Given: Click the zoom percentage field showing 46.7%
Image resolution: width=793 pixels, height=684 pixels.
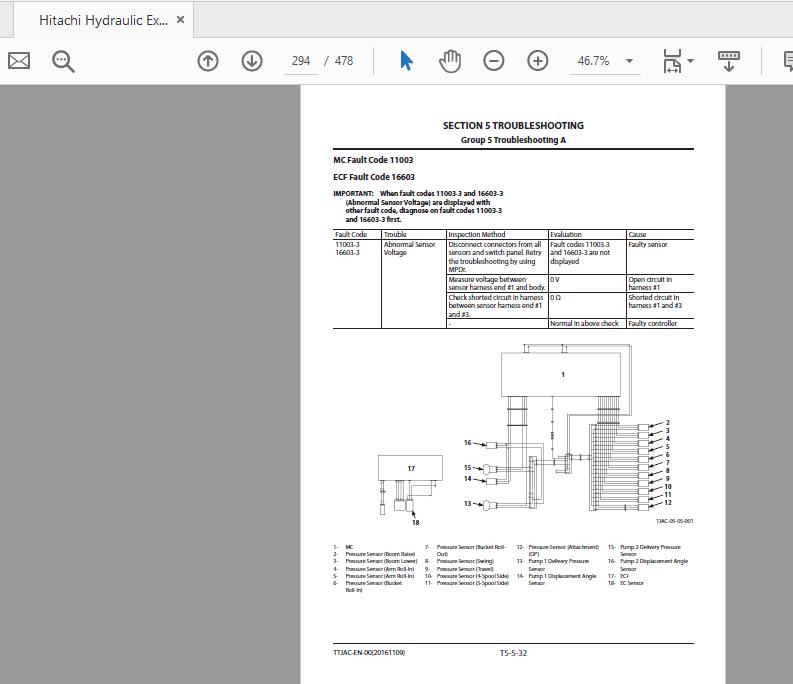Looking at the screenshot, I should pyautogui.click(x=593, y=61).
